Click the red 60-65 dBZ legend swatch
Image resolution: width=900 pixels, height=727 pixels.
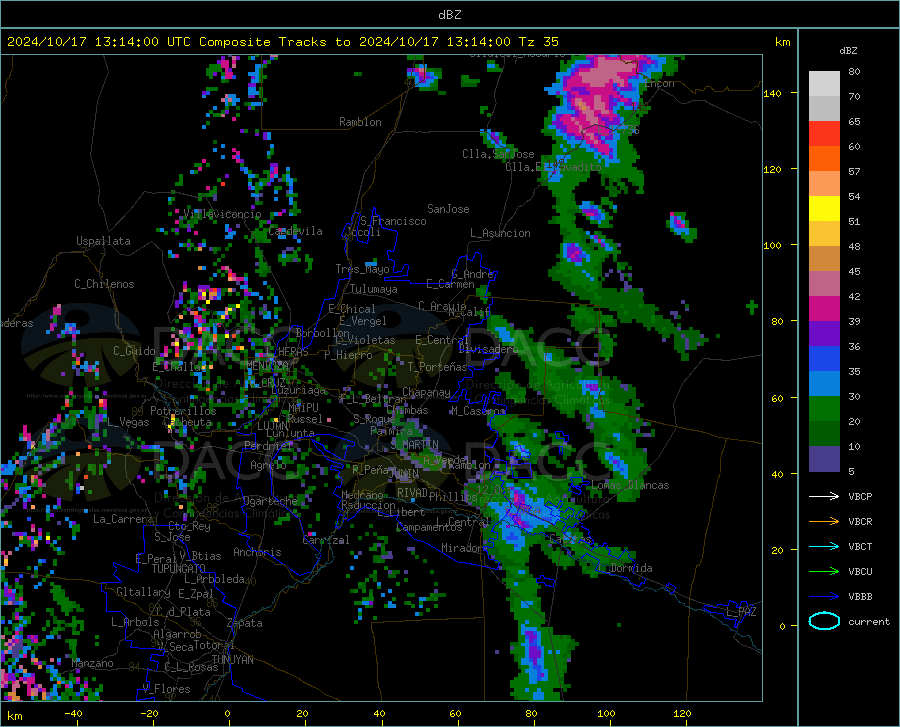point(824,134)
